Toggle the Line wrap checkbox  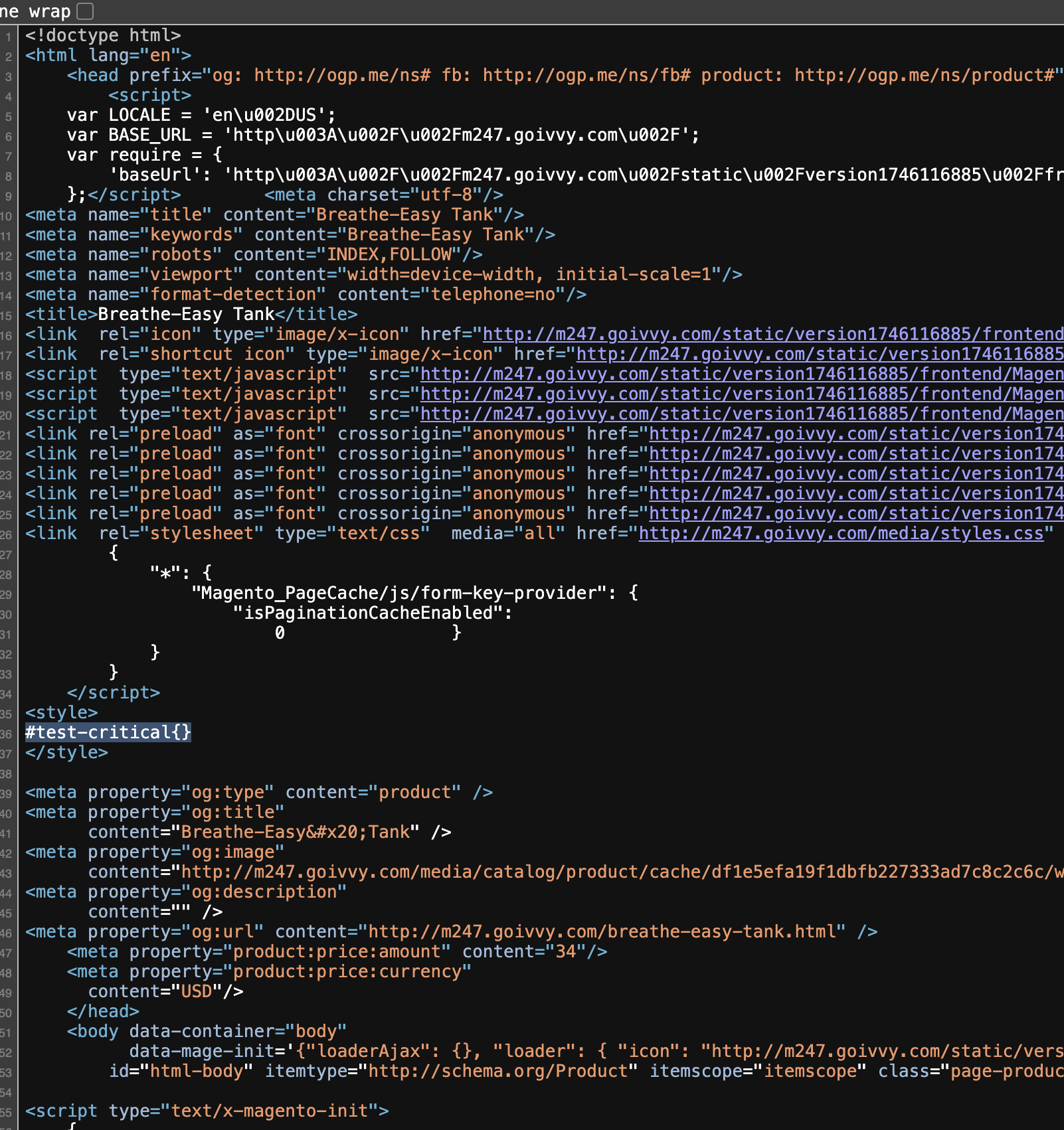pos(85,11)
